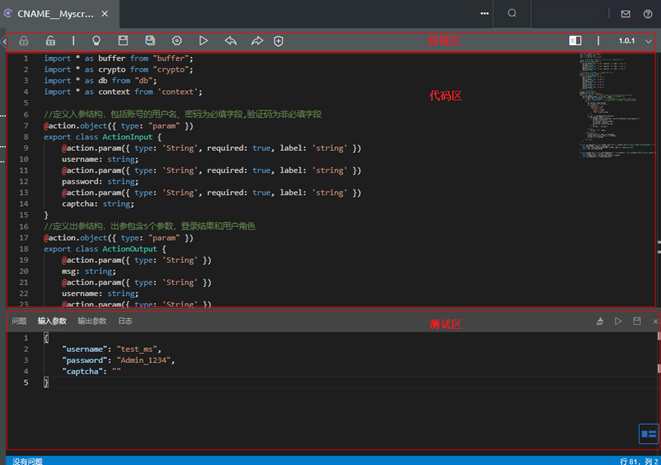
Task: Click the unlock script icon
Action: pyautogui.click(x=50, y=41)
